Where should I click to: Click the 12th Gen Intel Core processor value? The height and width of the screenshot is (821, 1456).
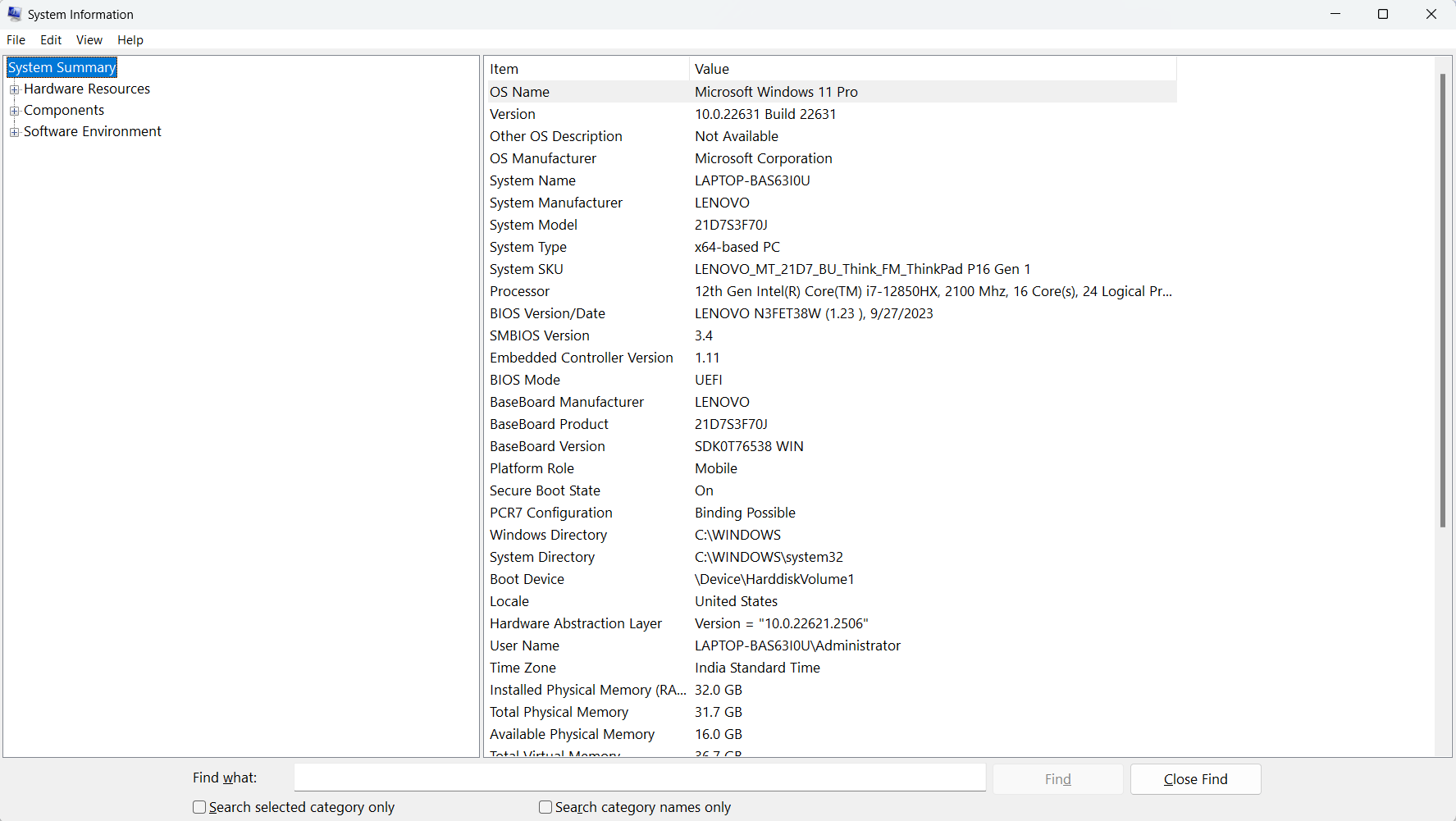933,291
